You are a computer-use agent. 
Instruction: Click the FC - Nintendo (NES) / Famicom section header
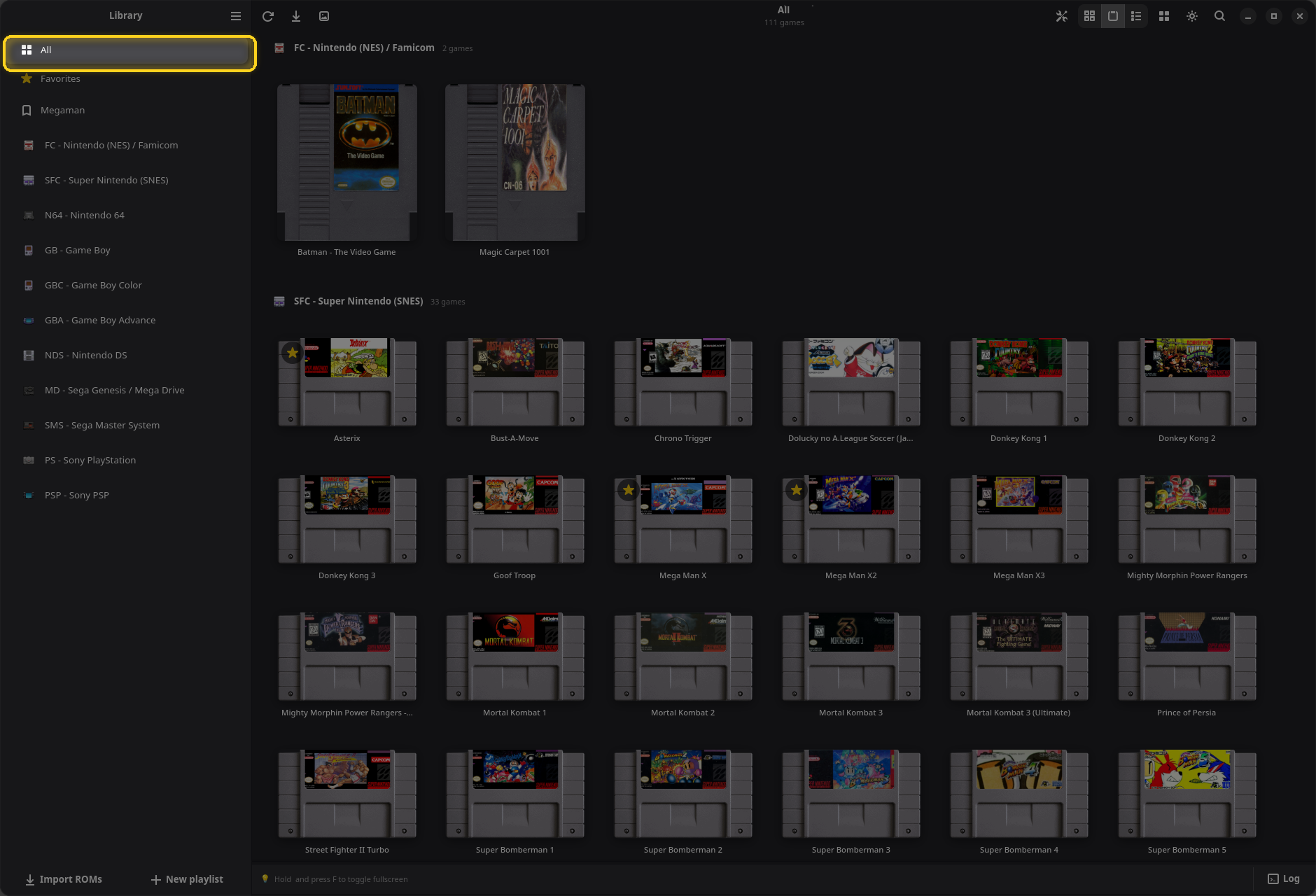[x=364, y=48]
